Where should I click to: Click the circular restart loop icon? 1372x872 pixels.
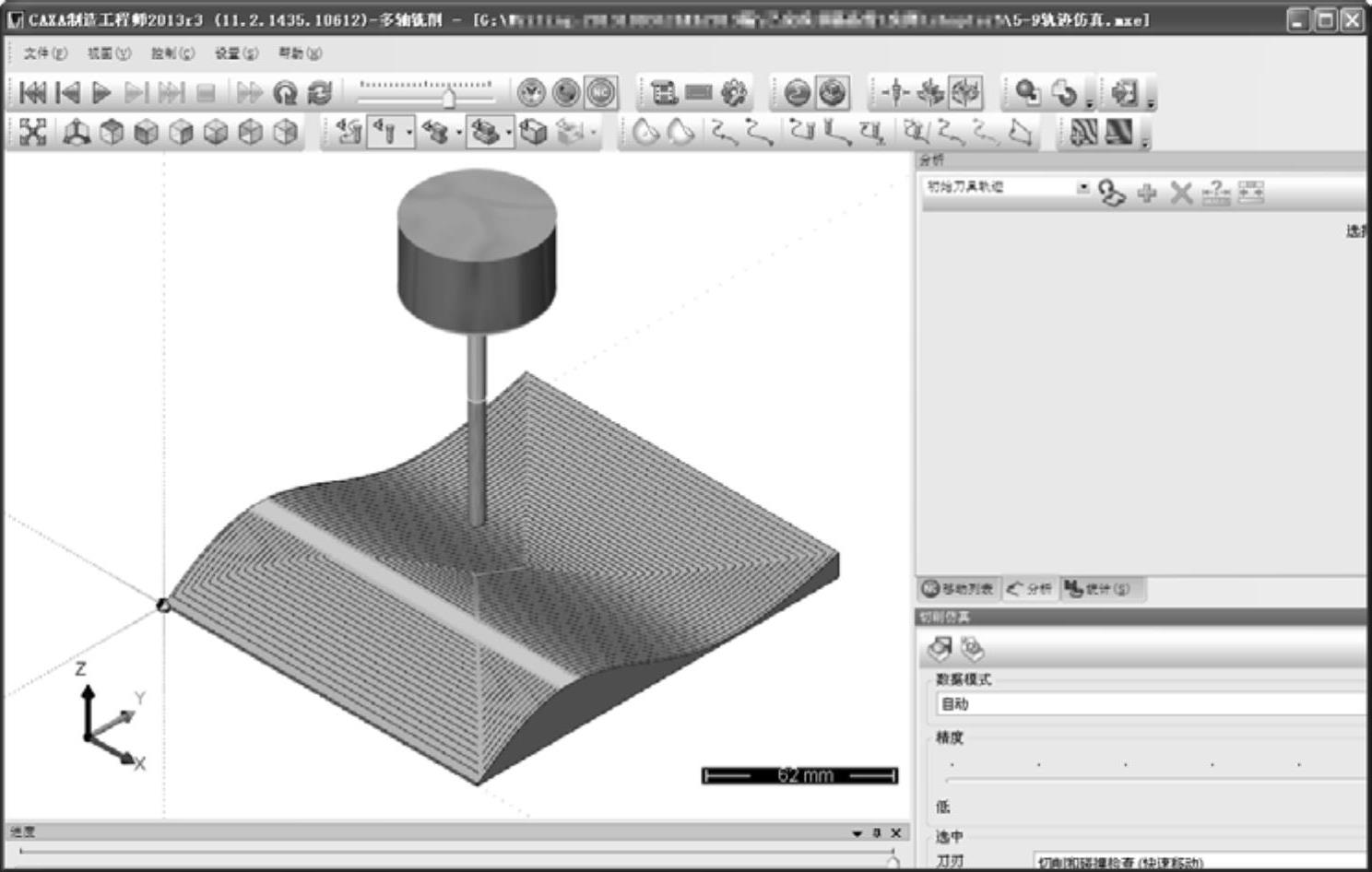click(x=286, y=92)
